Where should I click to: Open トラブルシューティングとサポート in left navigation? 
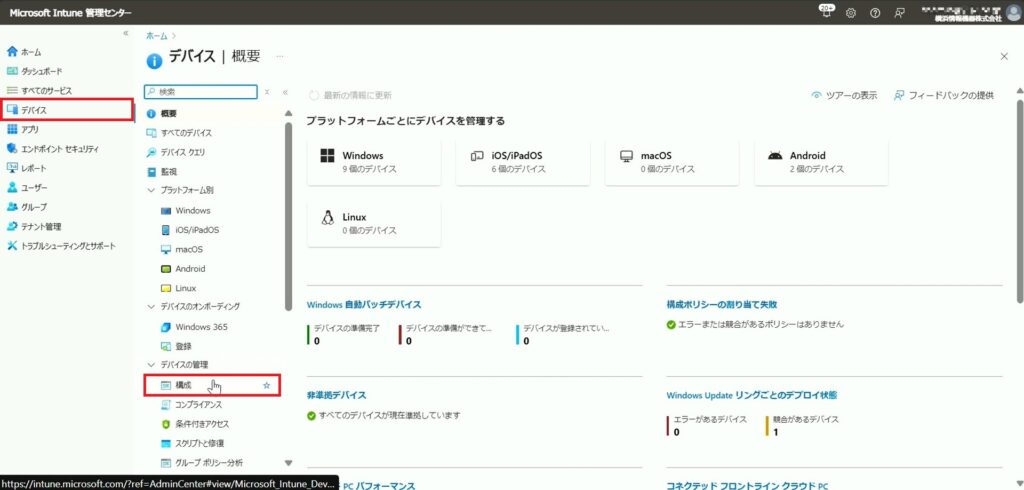pos(61,246)
